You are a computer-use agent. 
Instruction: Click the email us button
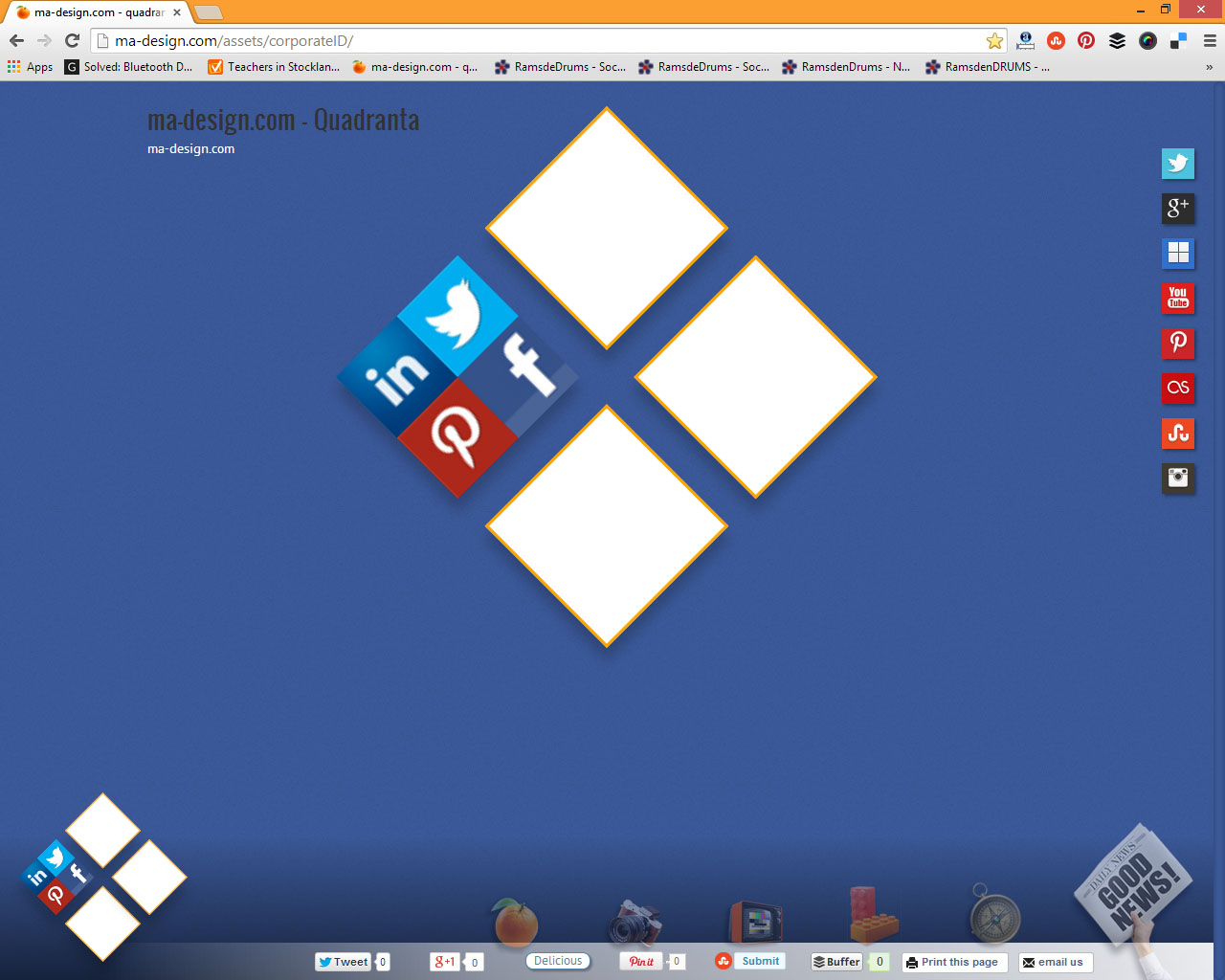pos(1055,963)
